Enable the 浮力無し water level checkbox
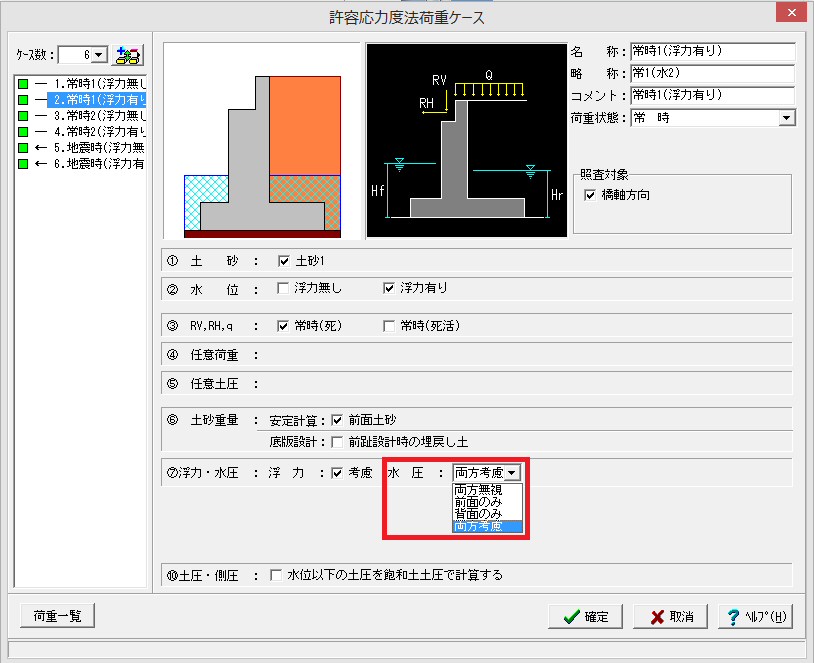The width and height of the screenshot is (814, 663). pyautogui.click(x=283, y=288)
